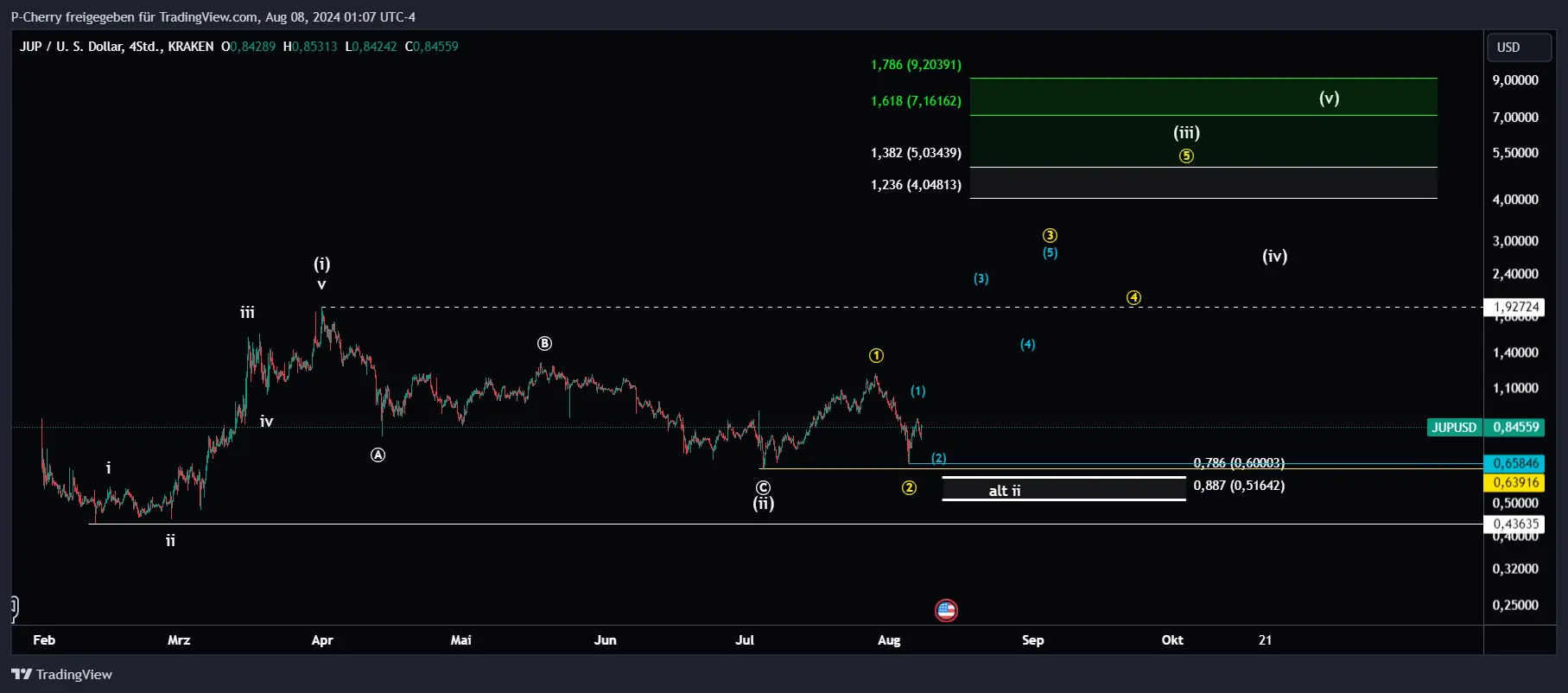Select the 'iii' subwave label near March peak
1568x693 pixels.
point(247,313)
